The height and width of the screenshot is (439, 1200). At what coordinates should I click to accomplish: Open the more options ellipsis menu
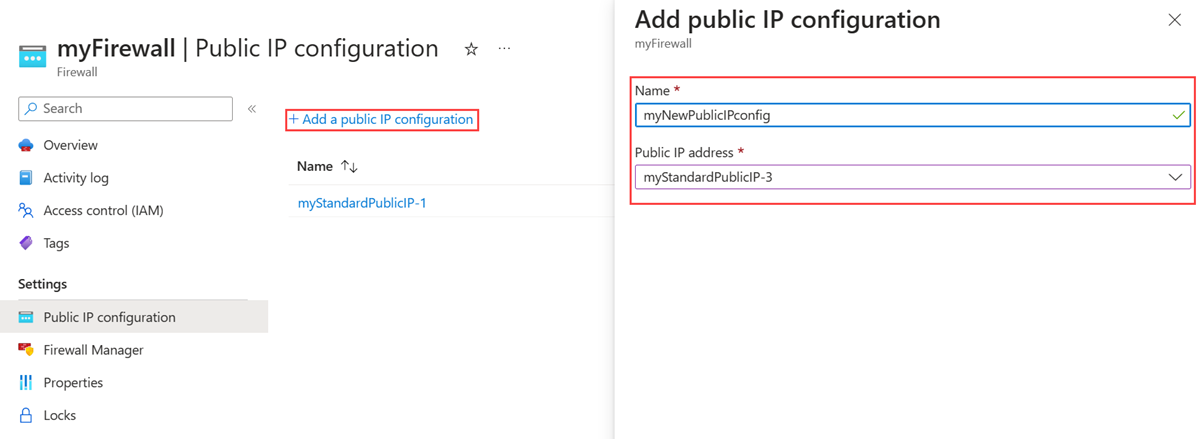504,49
